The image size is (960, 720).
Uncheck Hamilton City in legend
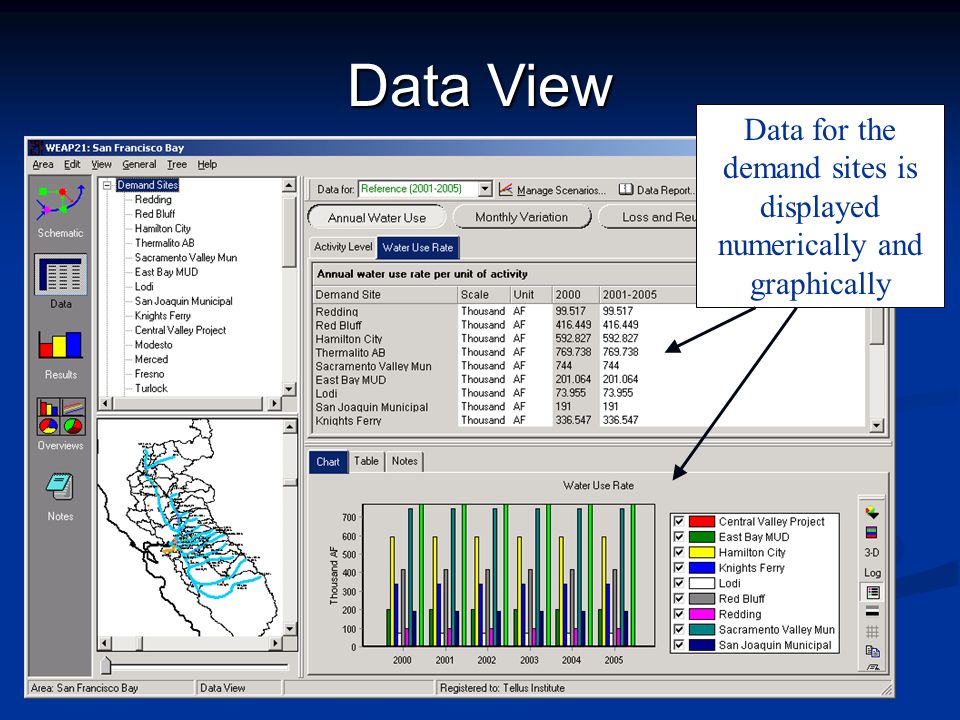pos(678,552)
